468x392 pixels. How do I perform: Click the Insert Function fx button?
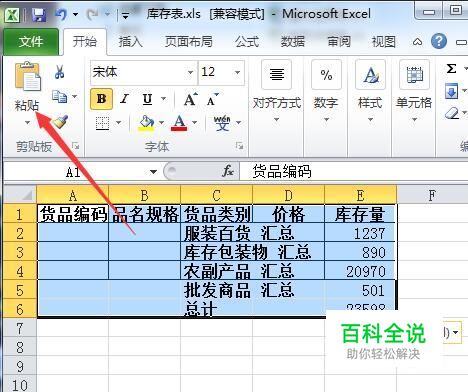[228, 172]
